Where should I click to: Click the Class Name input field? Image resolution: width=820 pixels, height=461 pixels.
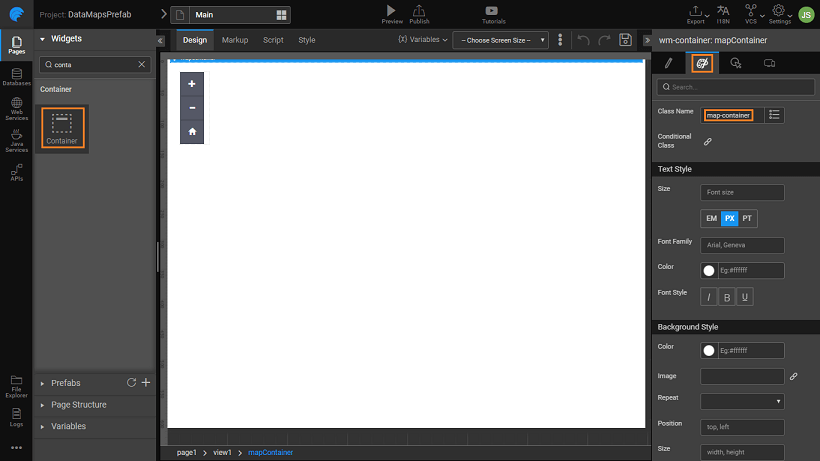(732, 115)
